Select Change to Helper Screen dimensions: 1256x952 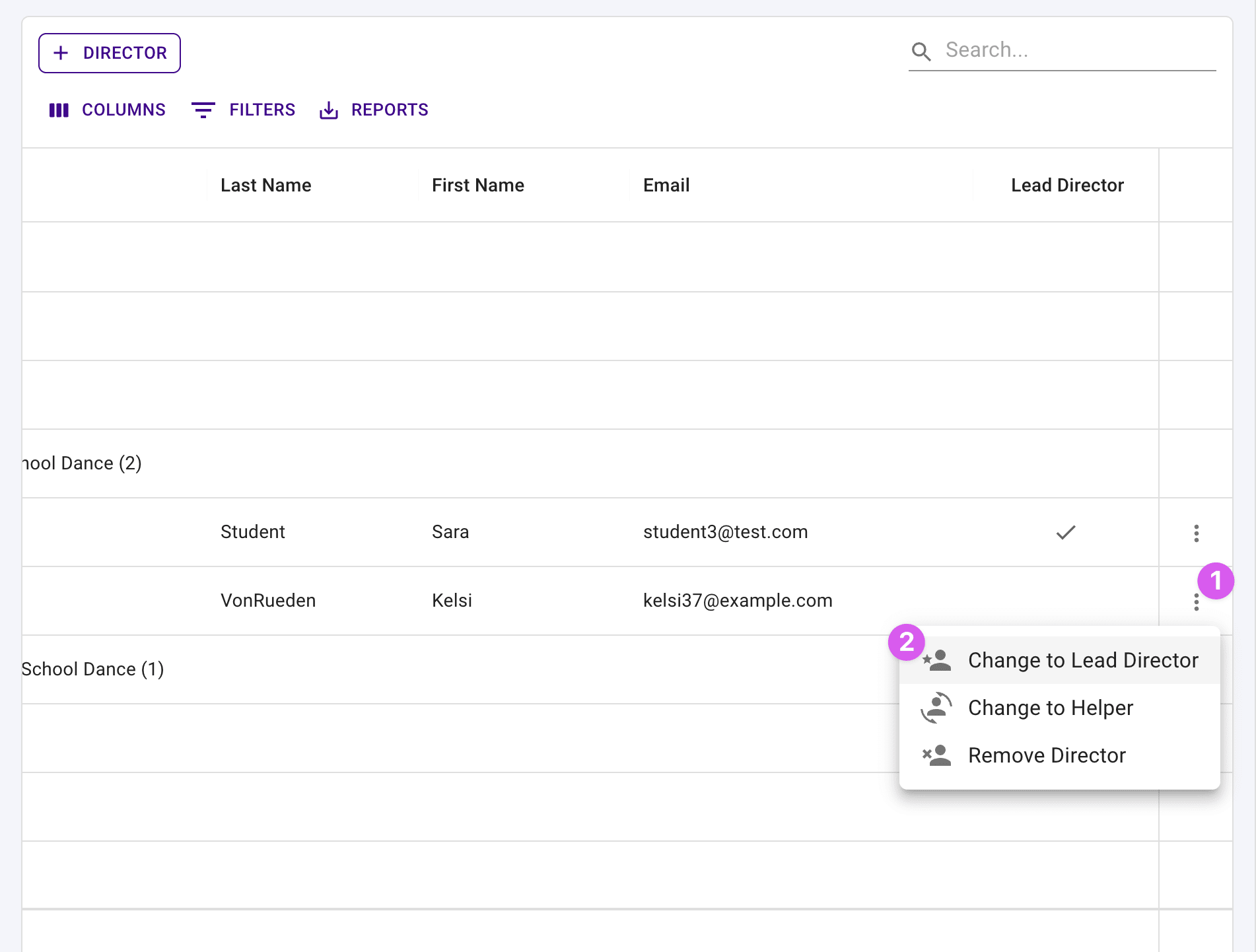[1060, 708]
